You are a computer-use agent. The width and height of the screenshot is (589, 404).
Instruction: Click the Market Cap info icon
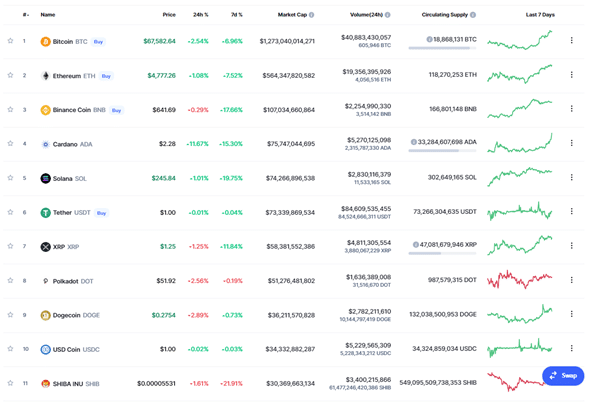[311, 15]
